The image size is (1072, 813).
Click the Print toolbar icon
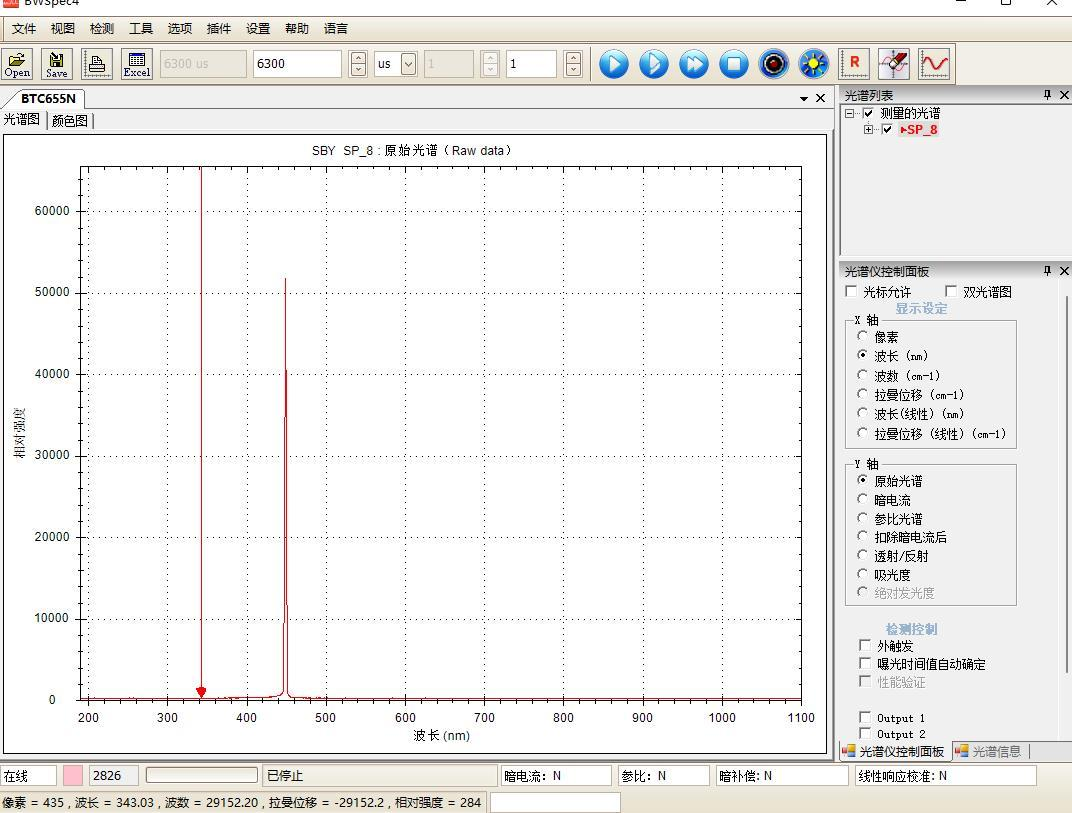(x=97, y=64)
